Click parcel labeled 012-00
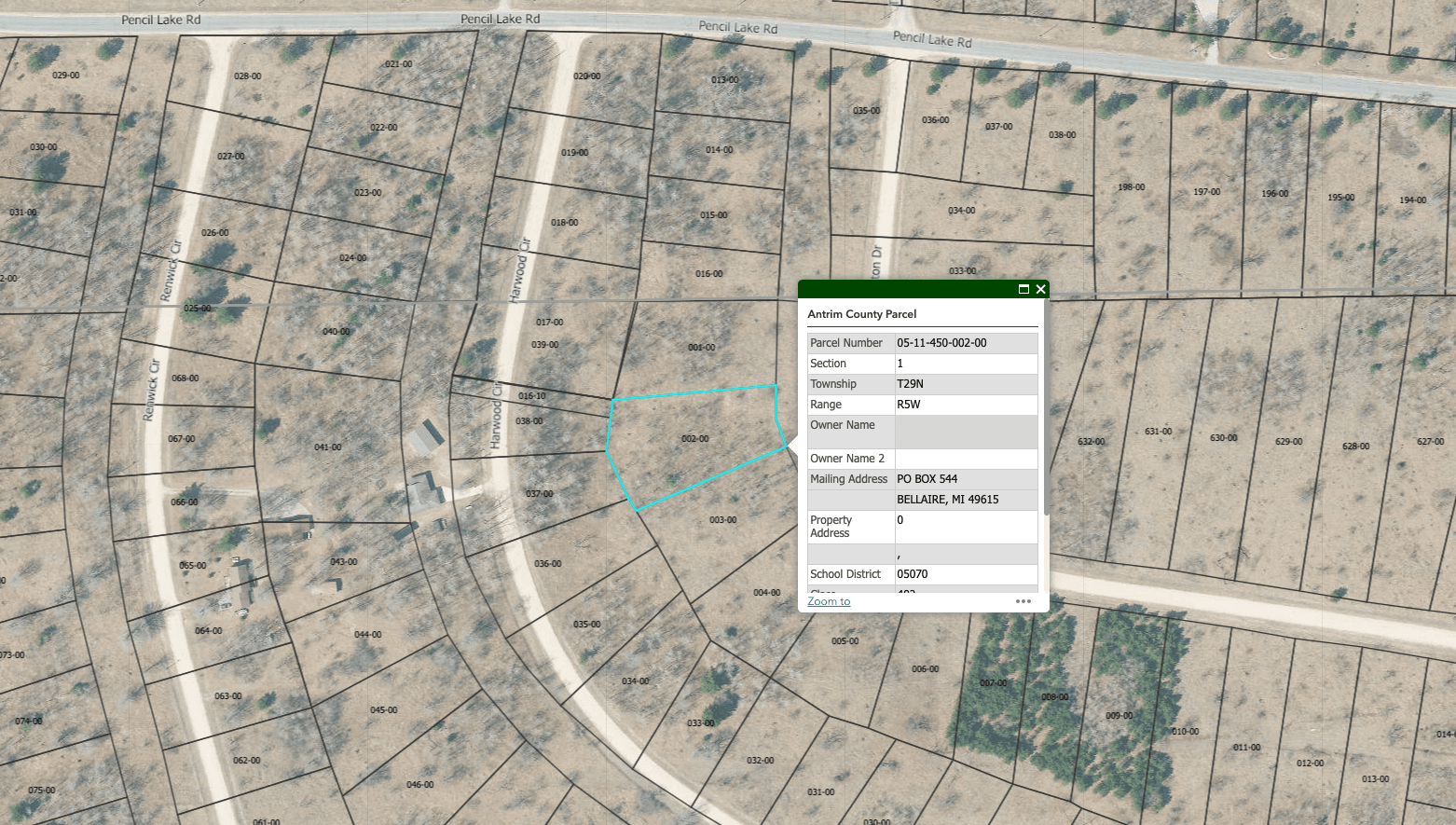 1310,763
